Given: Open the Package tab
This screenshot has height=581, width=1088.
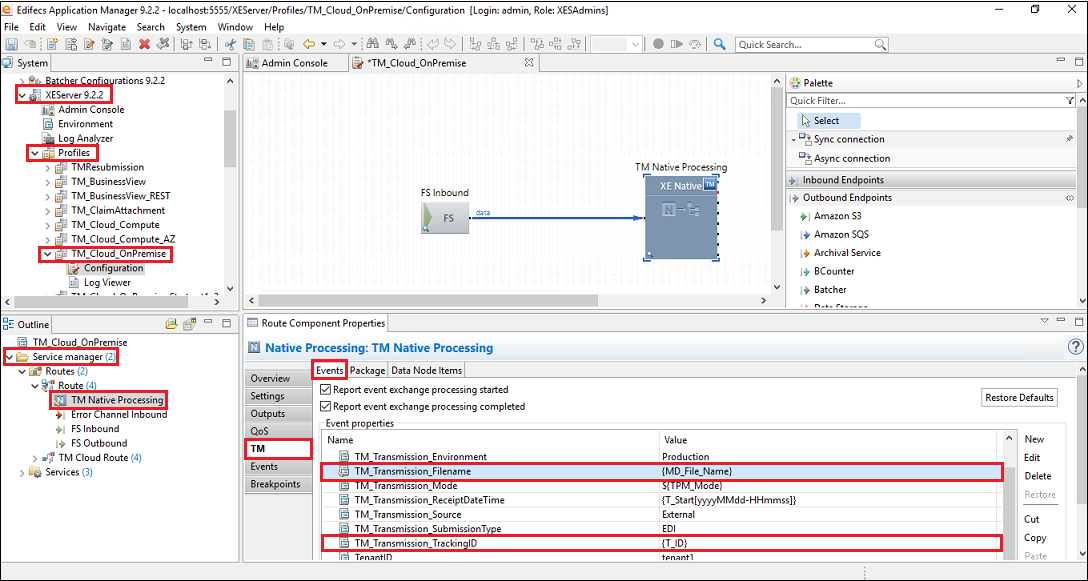Looking at the screenshot, I should pyautogui.click(x=367, y=371).
